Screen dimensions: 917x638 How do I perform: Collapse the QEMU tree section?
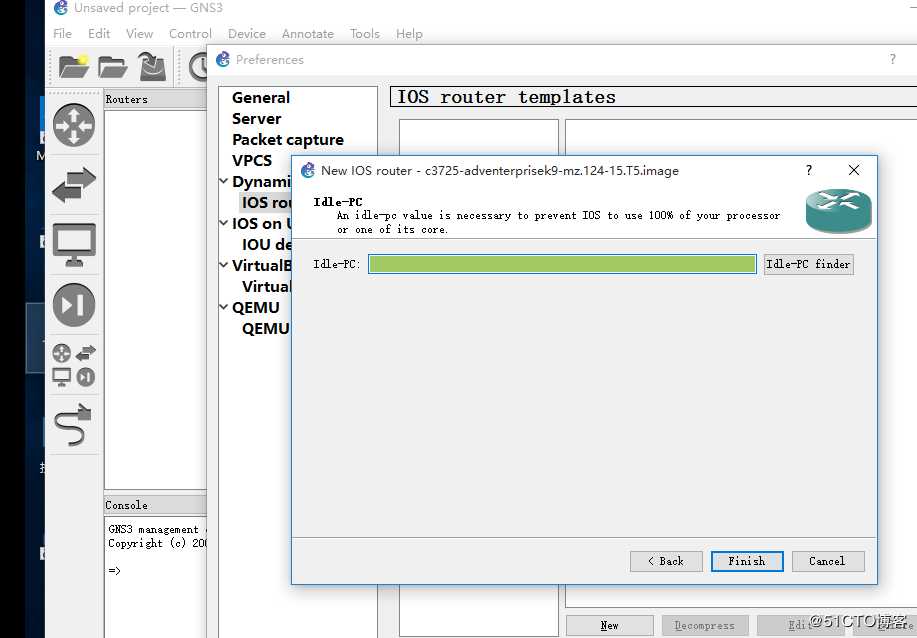pos(223,307)
